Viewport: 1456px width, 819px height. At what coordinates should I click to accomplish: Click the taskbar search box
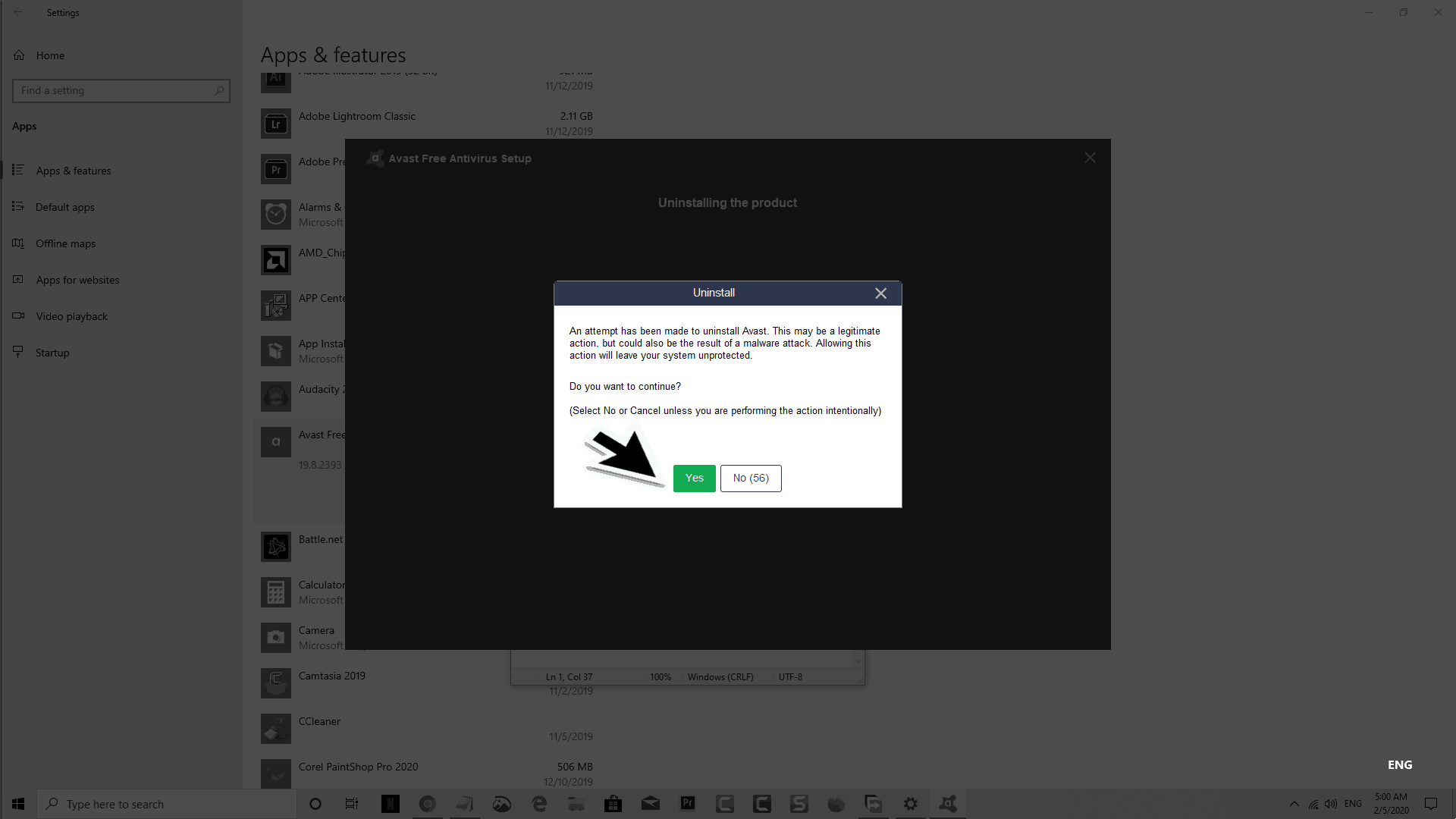tap(167, 804)
